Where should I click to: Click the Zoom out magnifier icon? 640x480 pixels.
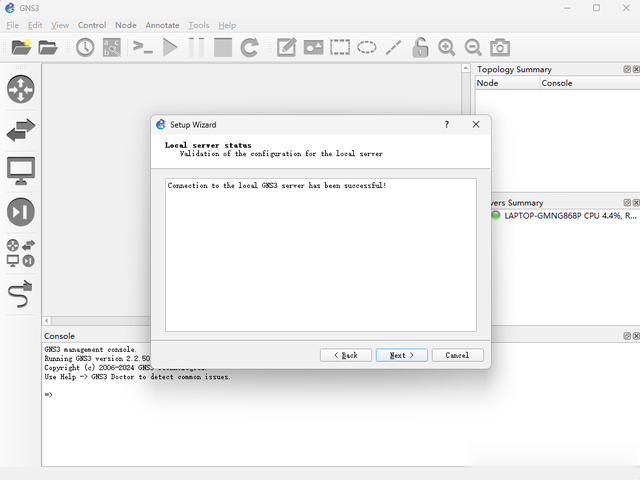[473, 47]
